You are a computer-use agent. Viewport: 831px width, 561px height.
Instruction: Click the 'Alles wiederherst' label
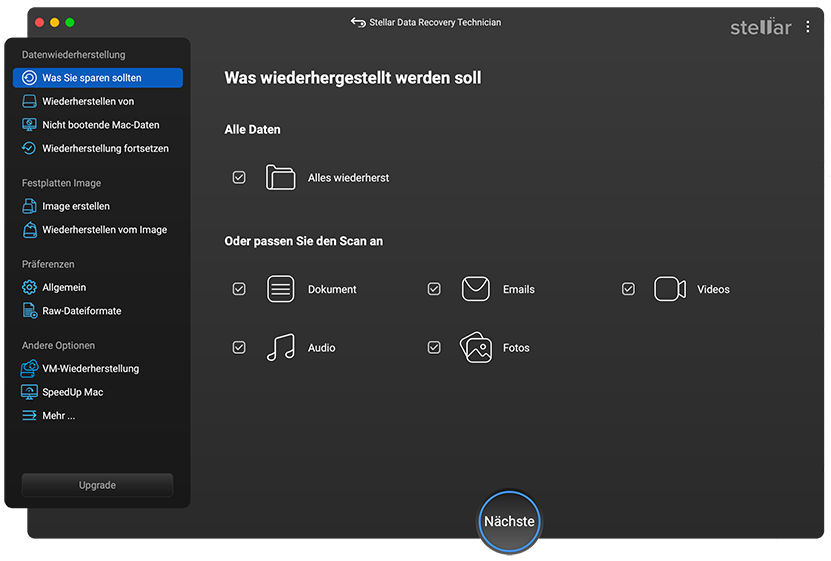click(x=348, y=178)
